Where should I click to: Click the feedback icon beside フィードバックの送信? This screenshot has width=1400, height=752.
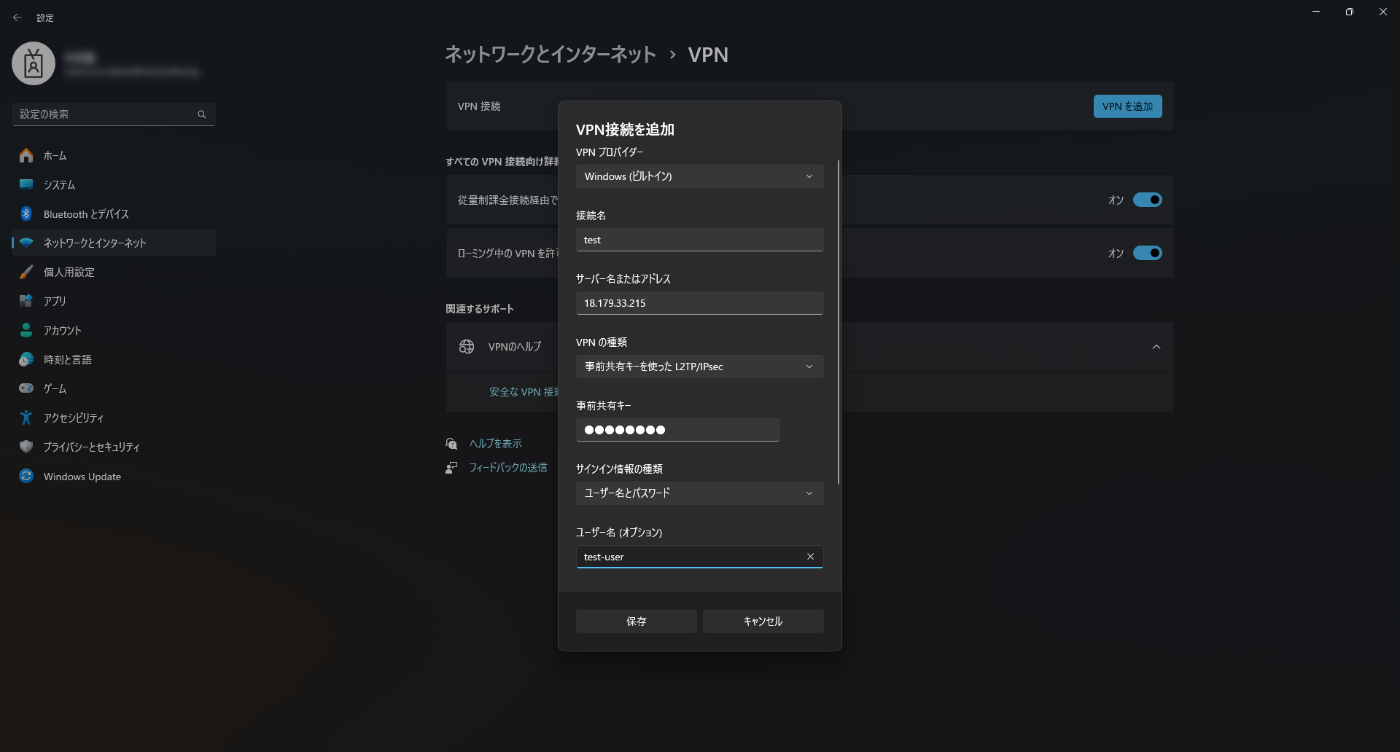pos(452,467)
